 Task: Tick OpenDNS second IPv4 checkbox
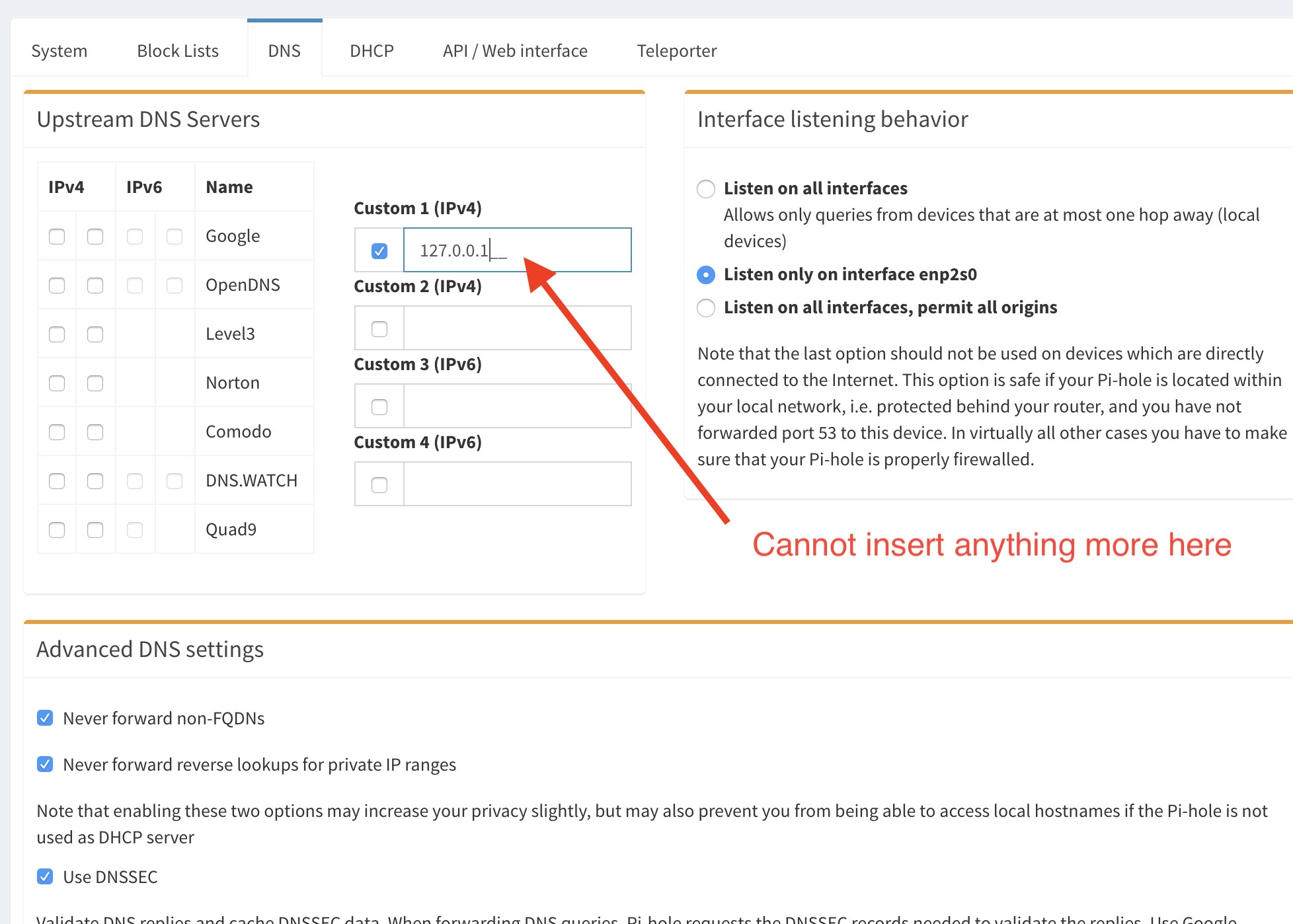tap(95, 285)
